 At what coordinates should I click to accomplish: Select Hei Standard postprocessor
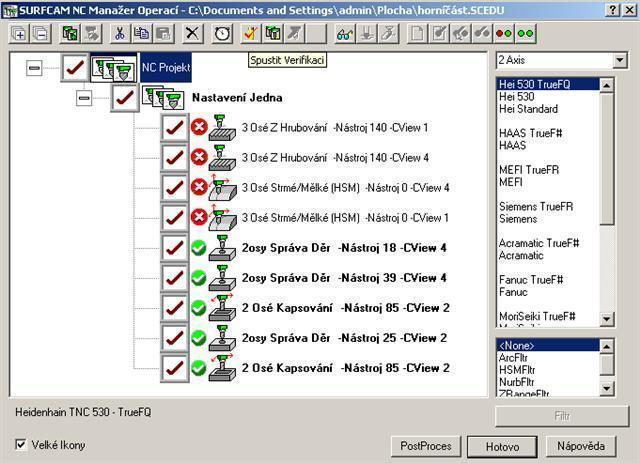(x=528, y=109)
